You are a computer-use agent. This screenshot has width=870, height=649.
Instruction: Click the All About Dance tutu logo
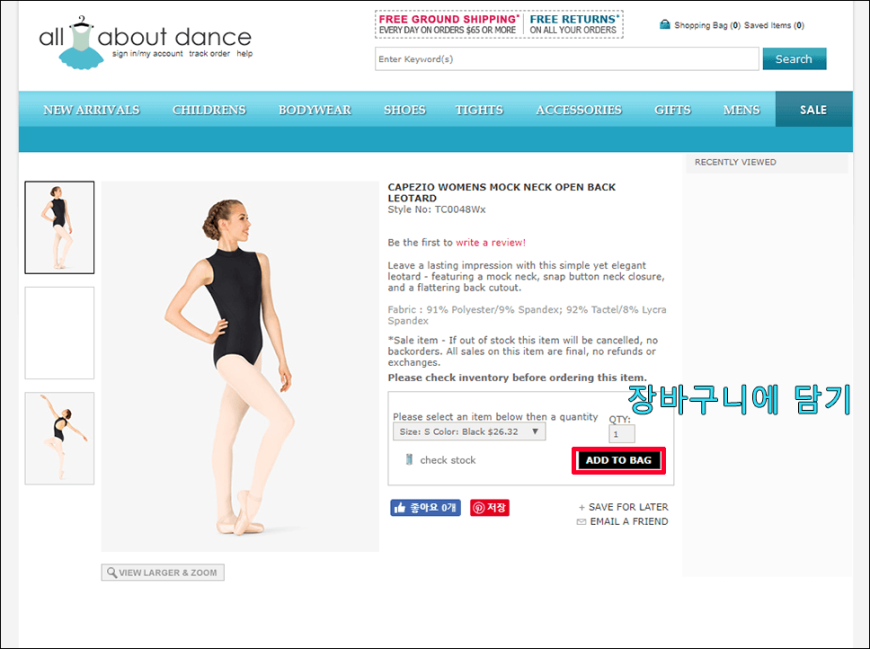click(x=82, y=43)
